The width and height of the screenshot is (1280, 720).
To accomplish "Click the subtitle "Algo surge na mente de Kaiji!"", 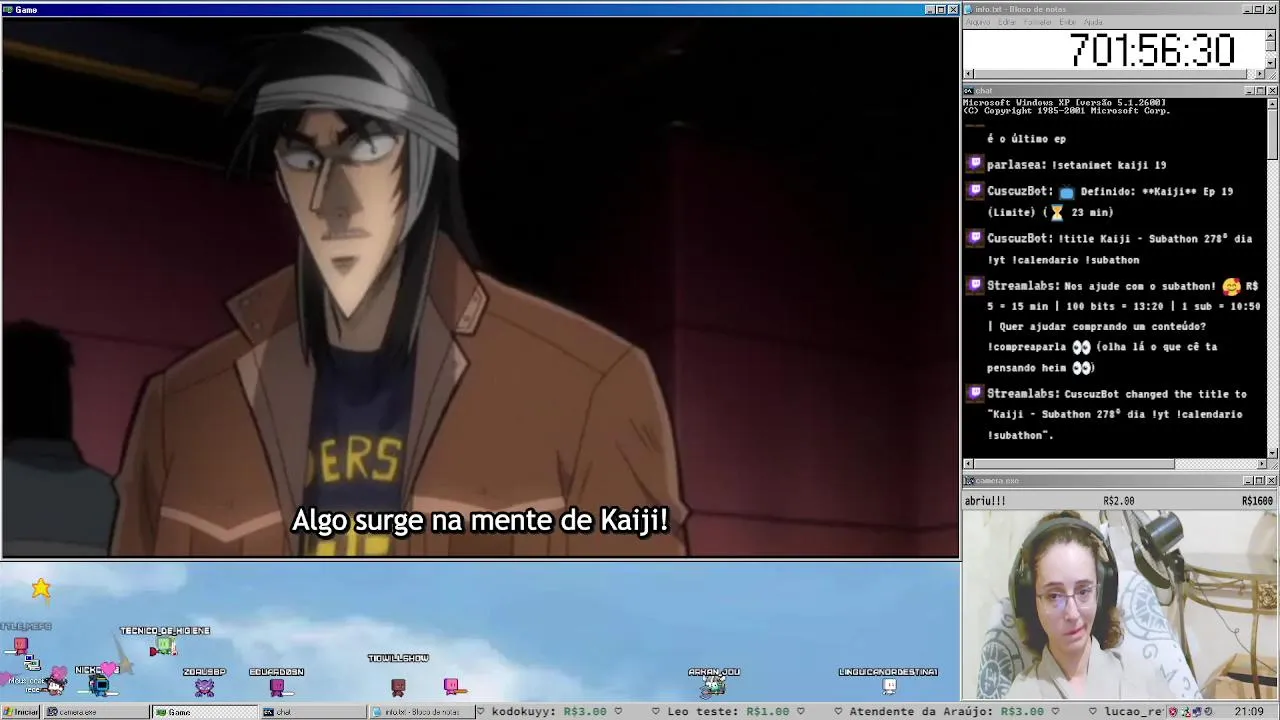I will coord(479,521).
